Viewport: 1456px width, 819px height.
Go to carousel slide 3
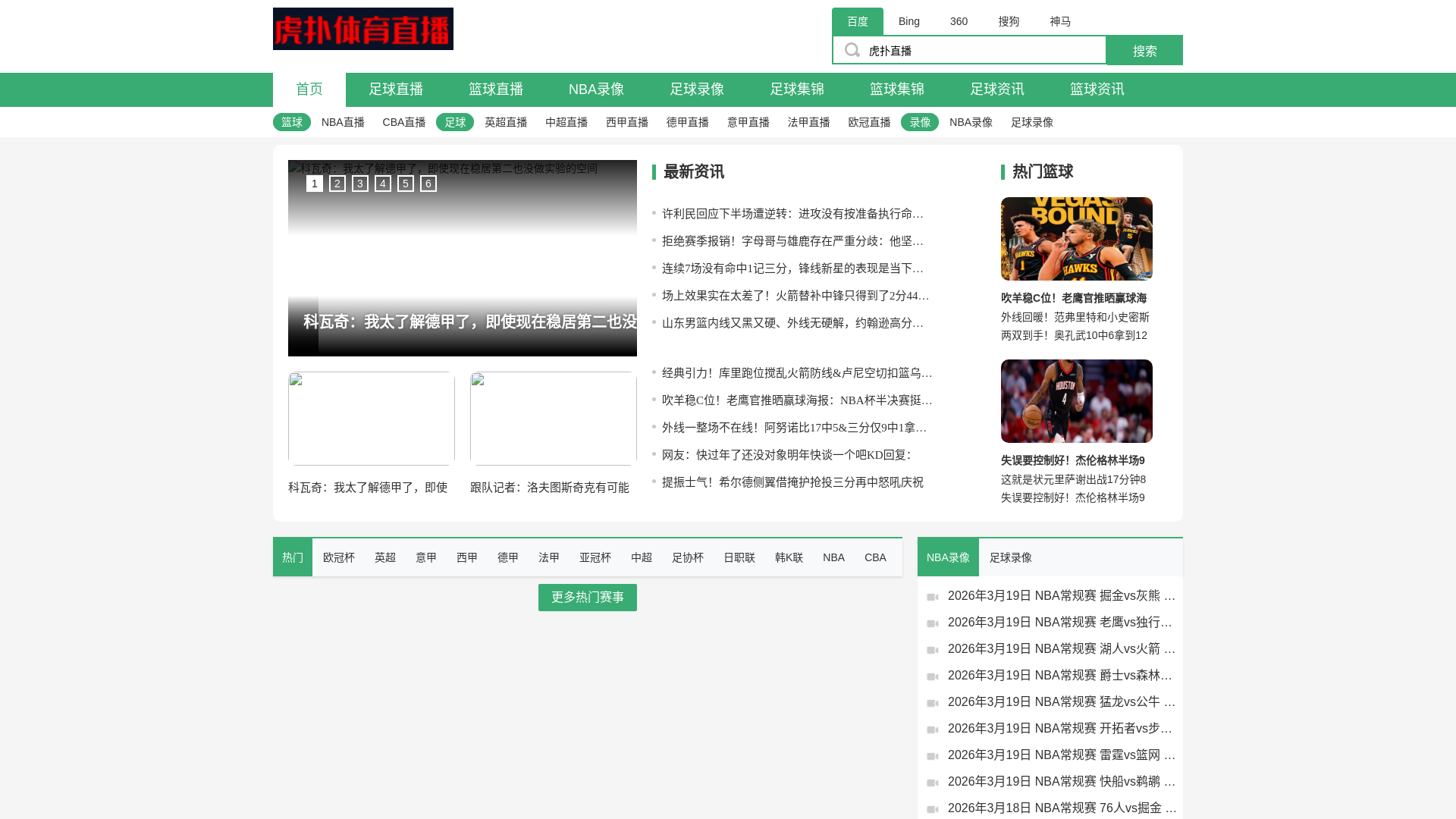(360, 184)
